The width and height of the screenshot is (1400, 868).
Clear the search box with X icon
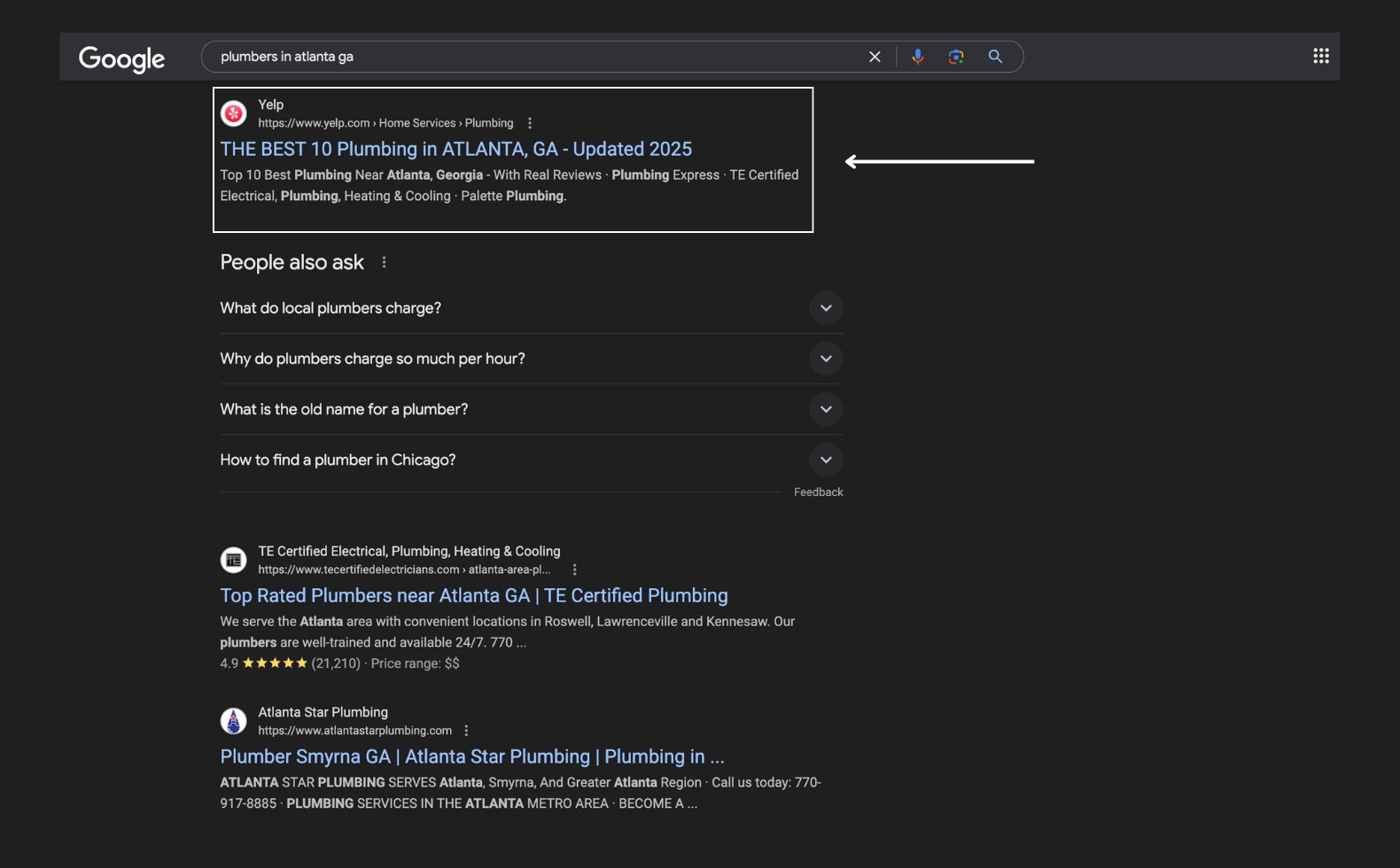[x=875, y=57]
